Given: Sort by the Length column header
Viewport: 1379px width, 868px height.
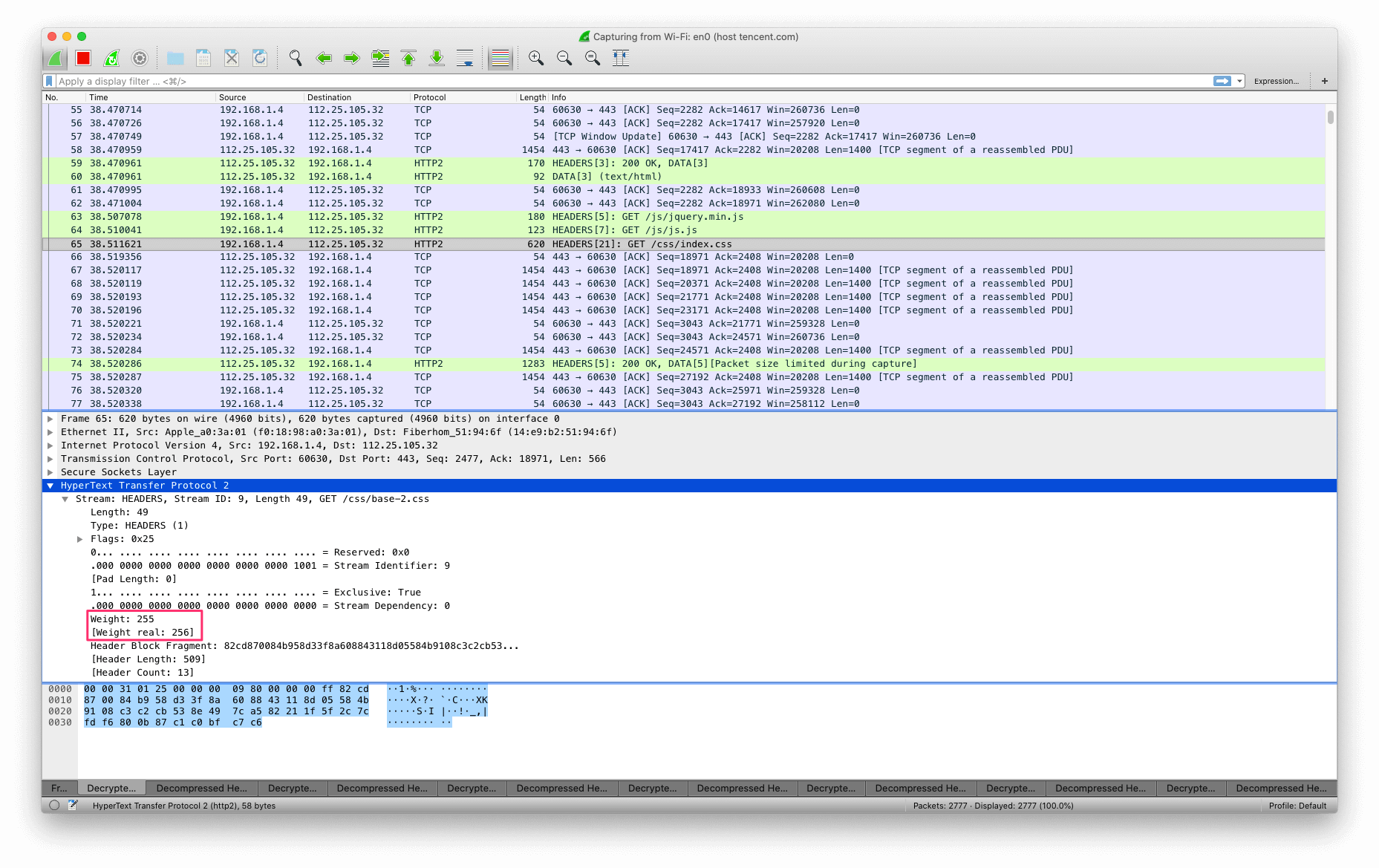Looking at the screenshot, I should [532, 97].
